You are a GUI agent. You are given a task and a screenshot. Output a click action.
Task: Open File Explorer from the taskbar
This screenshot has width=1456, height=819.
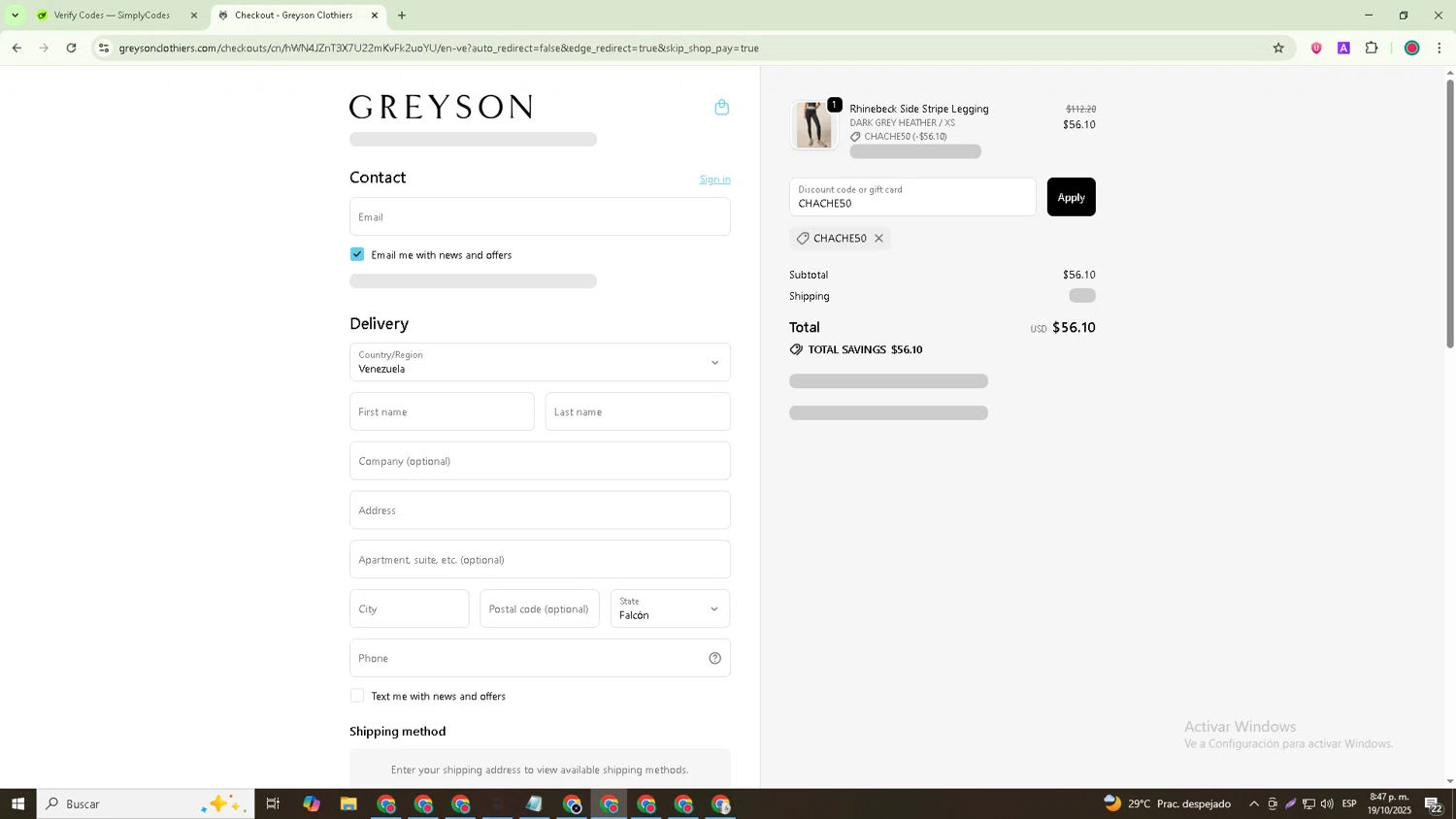(x=348, y=803)
